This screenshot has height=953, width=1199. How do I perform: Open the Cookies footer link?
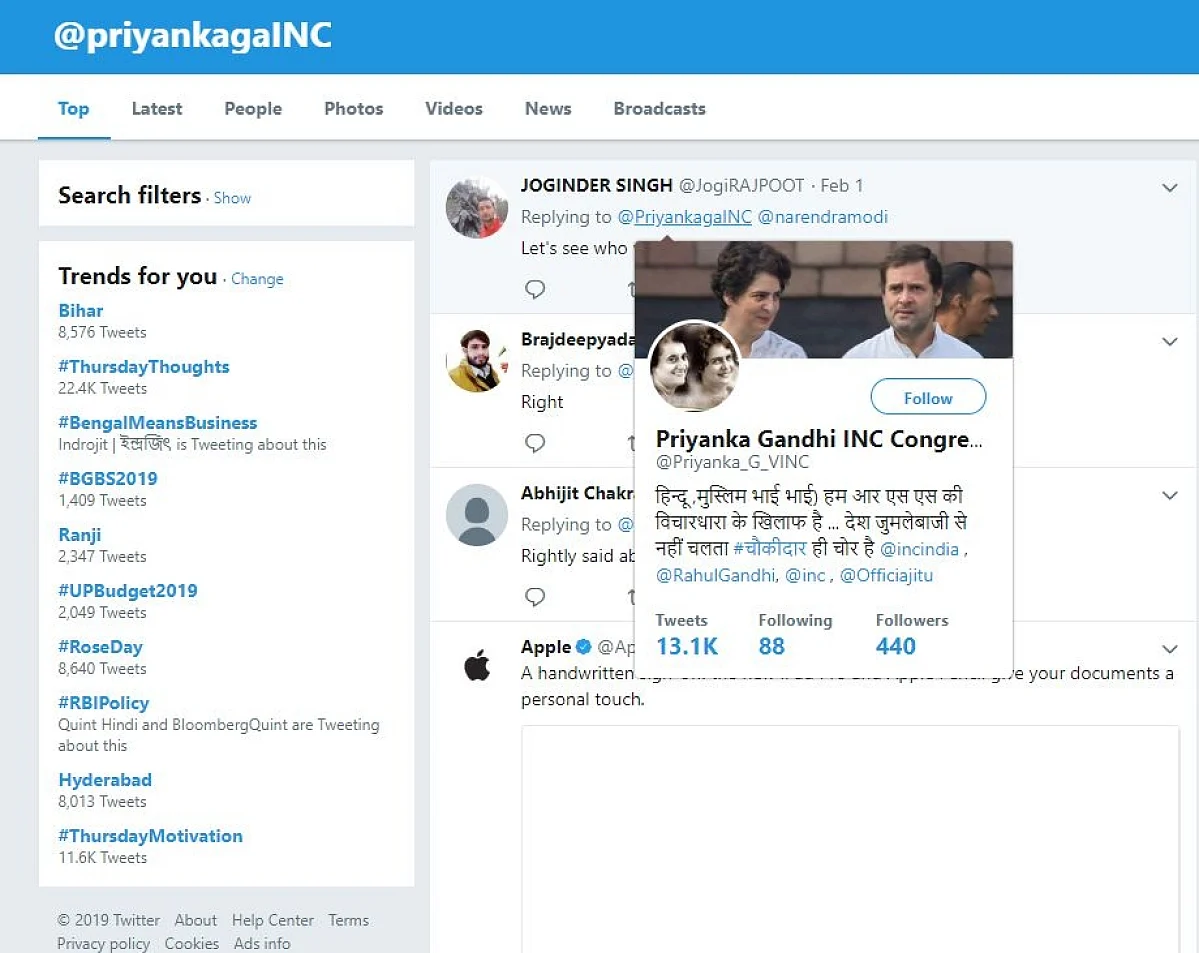point(192,944)
